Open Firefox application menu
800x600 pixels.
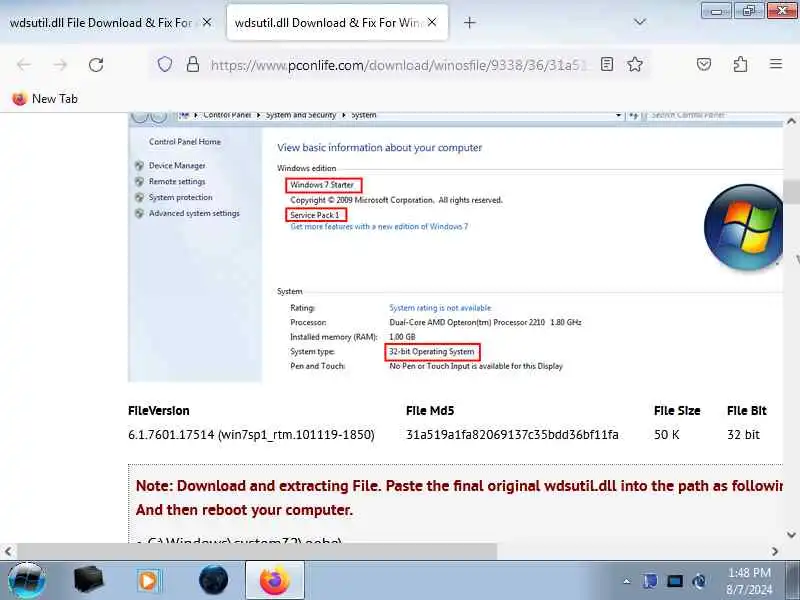776,64
